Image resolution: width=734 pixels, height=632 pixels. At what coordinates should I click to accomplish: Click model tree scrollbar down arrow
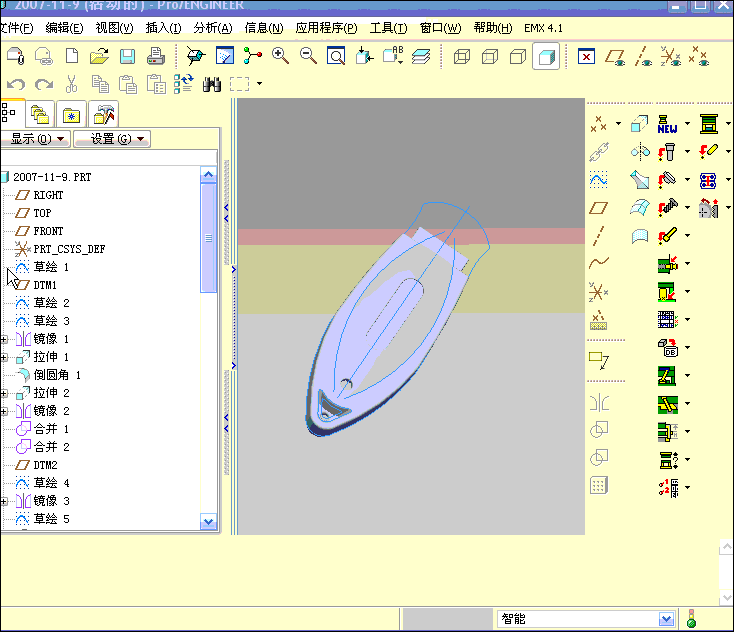pyautogui.click(x=209, y=521)
